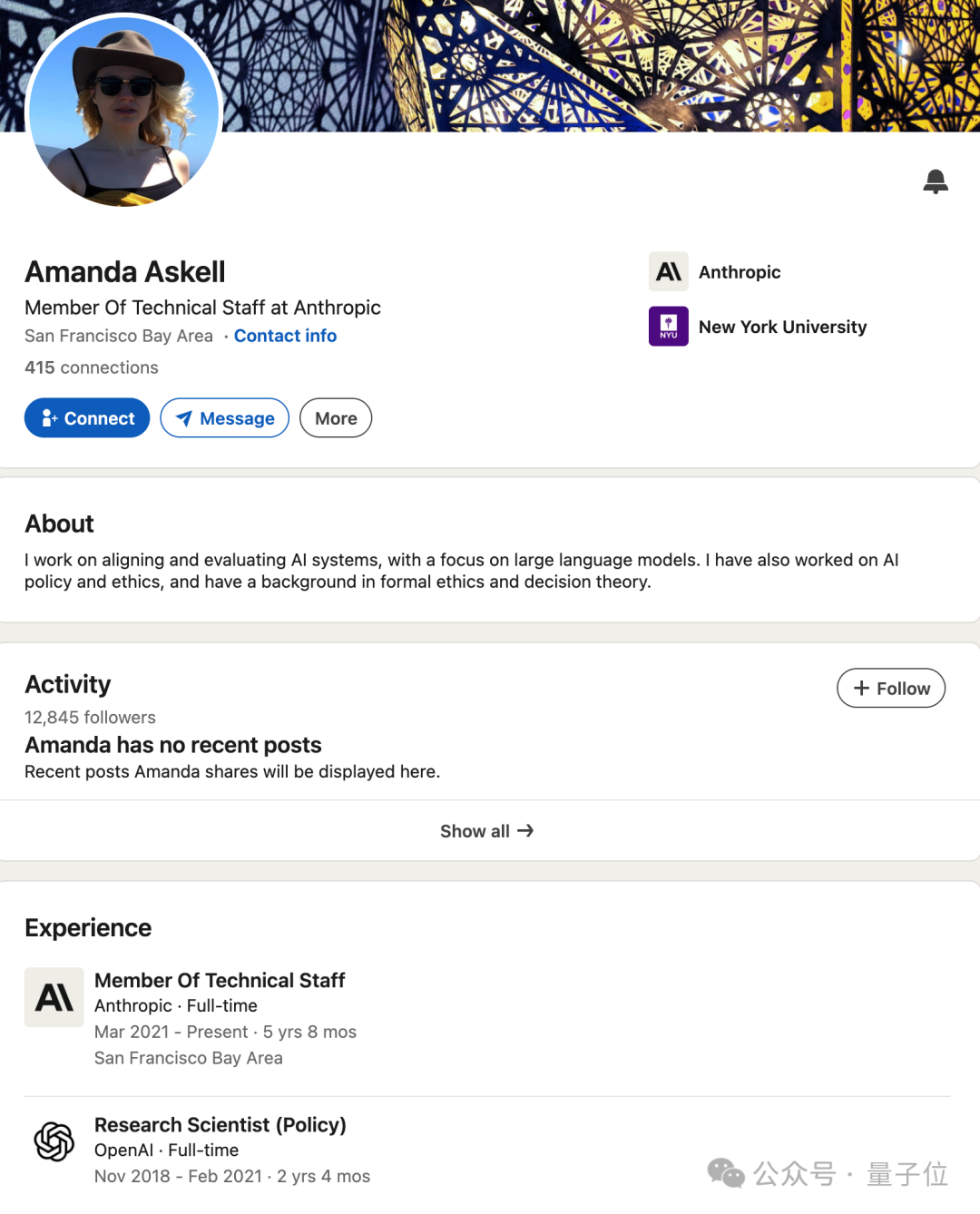The height and width of the screenshot is (1214, 980).
Task: Click the arrow next to Show all
Action: click(525, 831)
